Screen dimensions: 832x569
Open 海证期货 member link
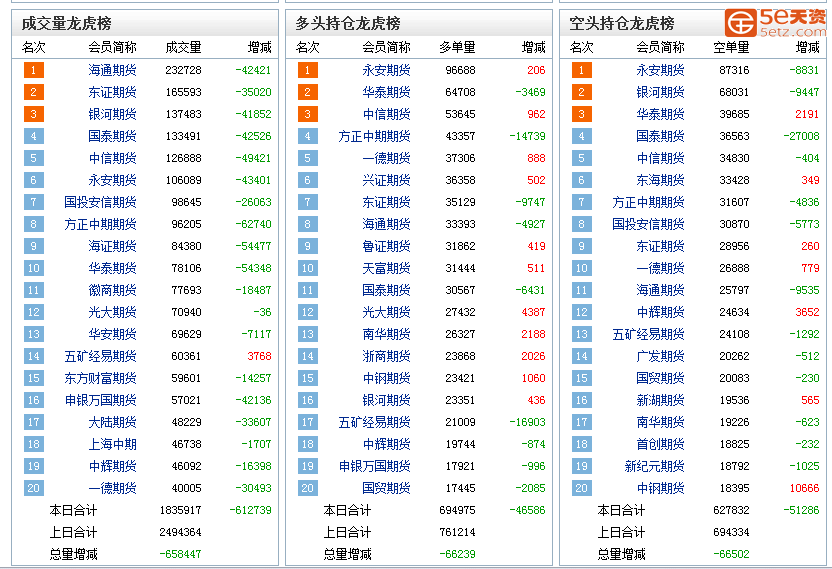112,246
